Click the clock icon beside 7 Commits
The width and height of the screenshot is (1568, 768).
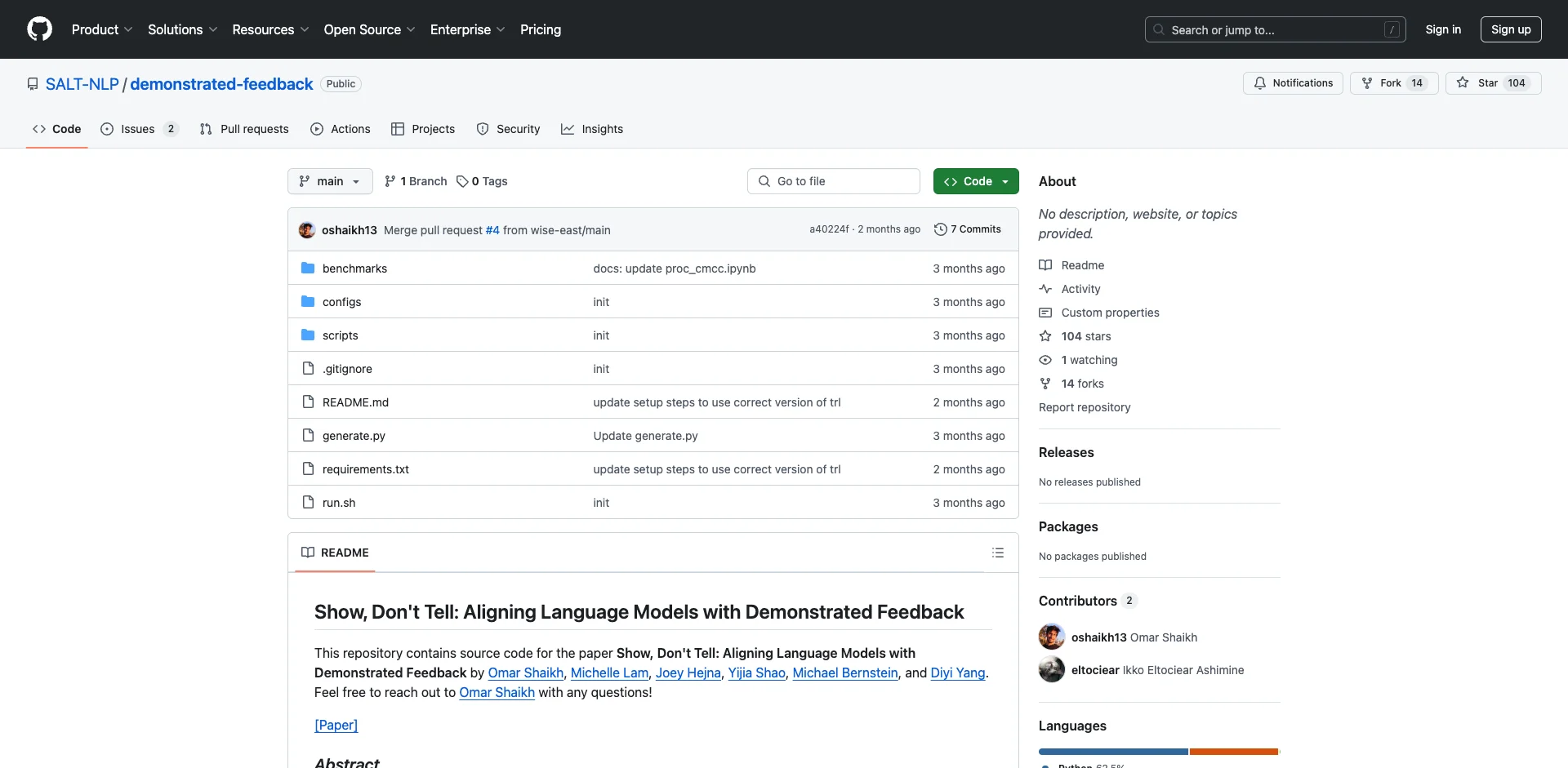(941, 229)
